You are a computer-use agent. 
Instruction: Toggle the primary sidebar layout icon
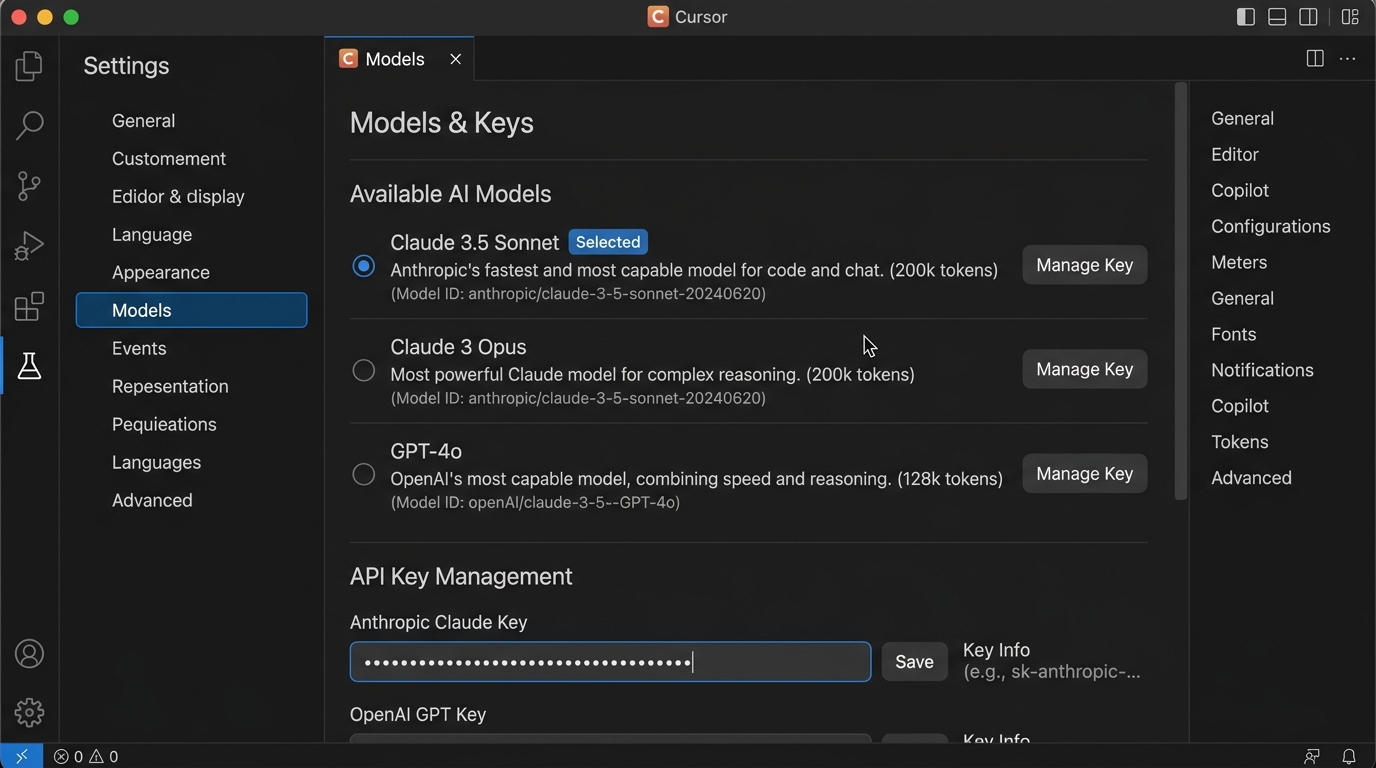click(1245, 17)
